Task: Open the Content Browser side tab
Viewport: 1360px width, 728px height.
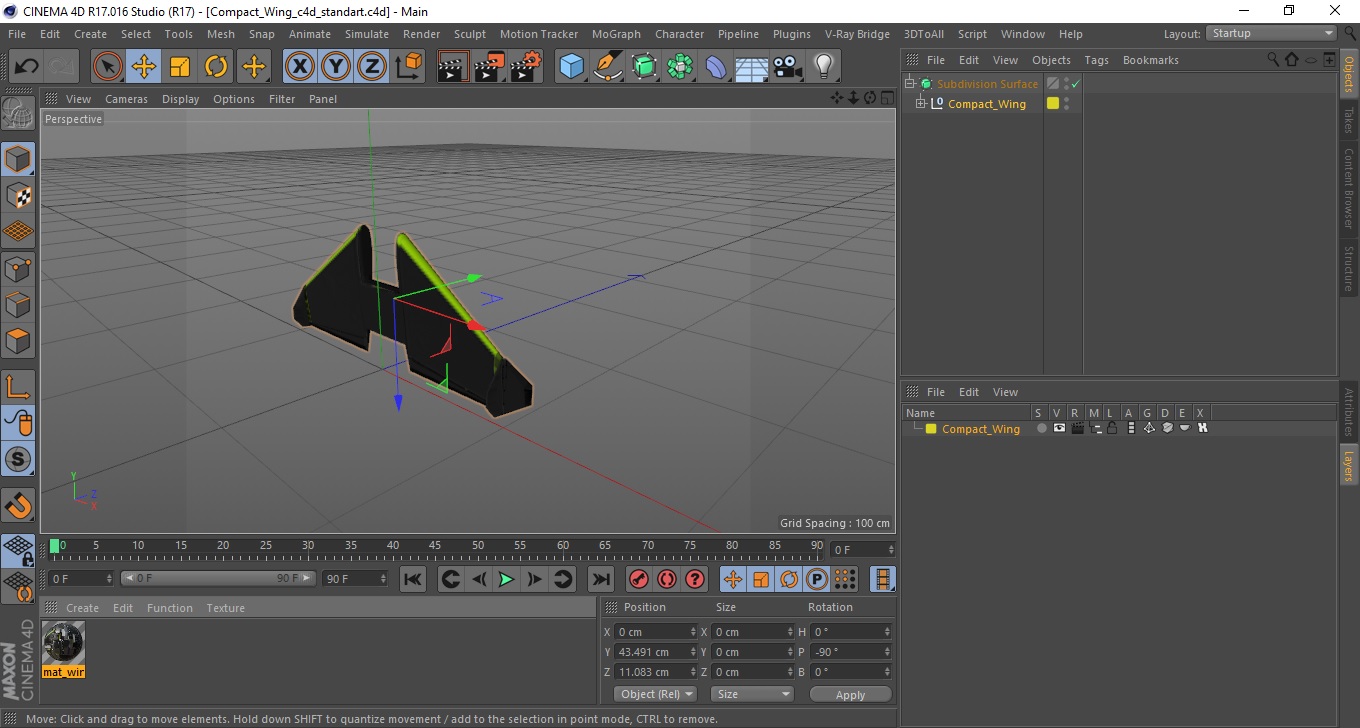Action: (1349, 188)
